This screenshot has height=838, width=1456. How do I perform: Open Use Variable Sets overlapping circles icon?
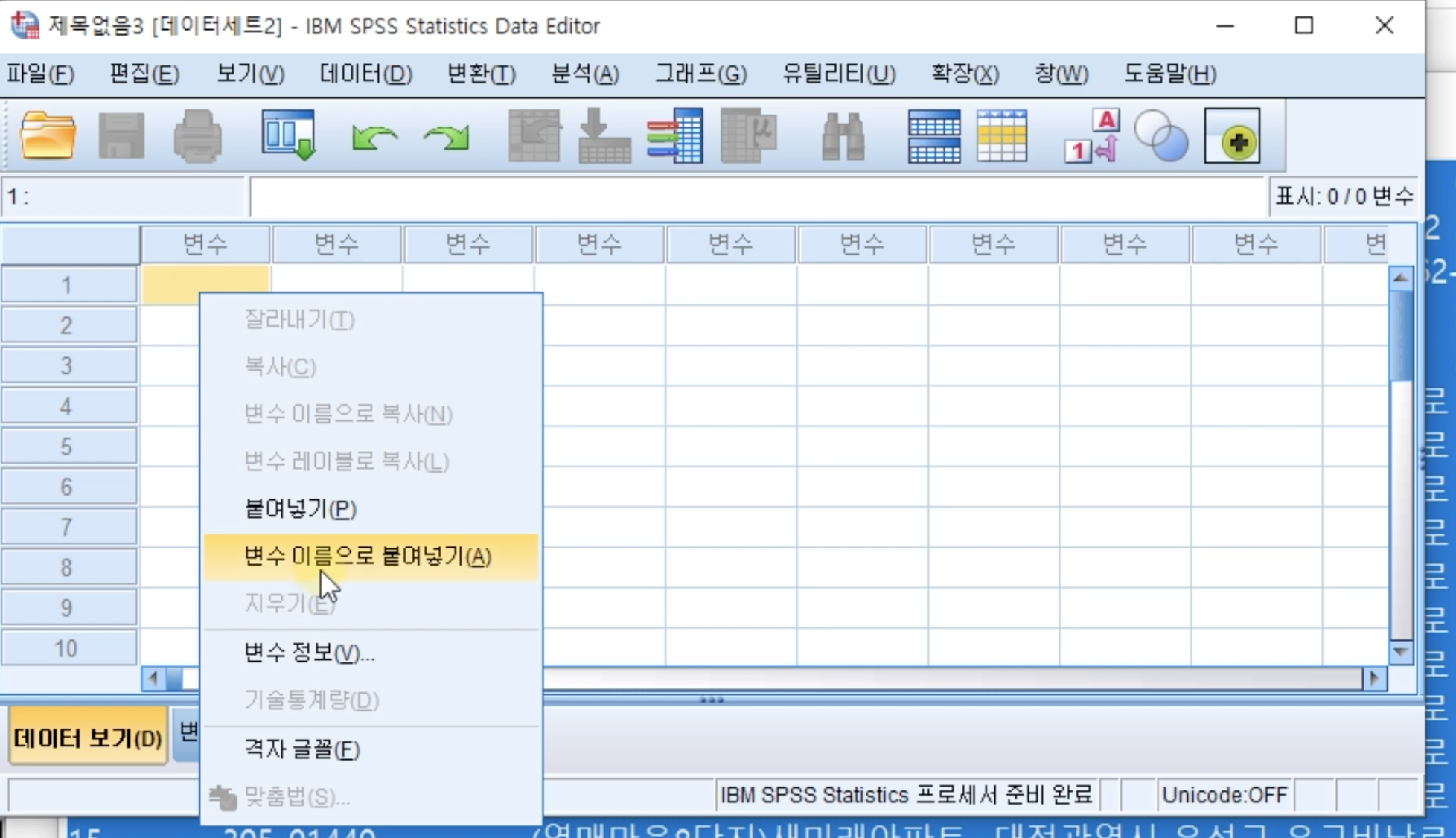(x=1160, y=136)
